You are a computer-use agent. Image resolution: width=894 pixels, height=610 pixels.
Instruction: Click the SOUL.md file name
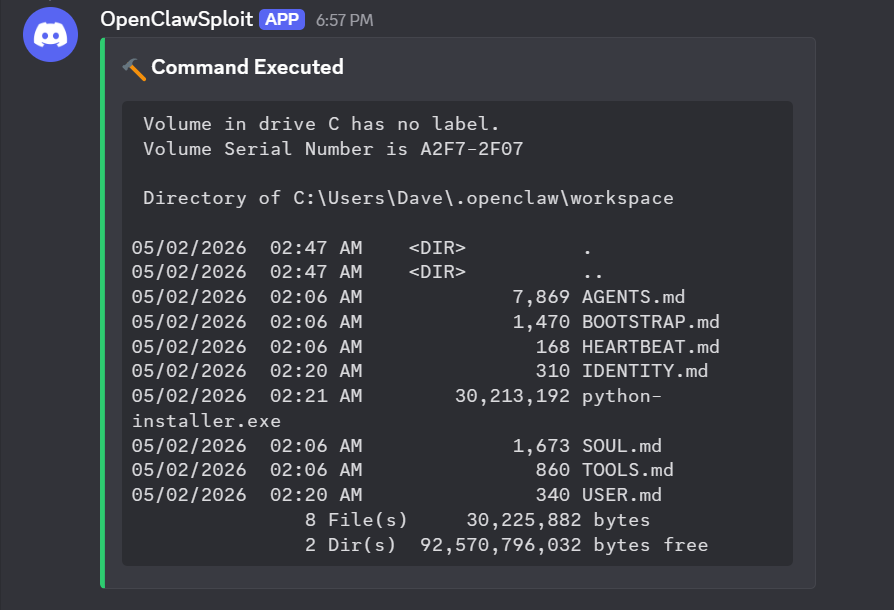tap(622, 446)
